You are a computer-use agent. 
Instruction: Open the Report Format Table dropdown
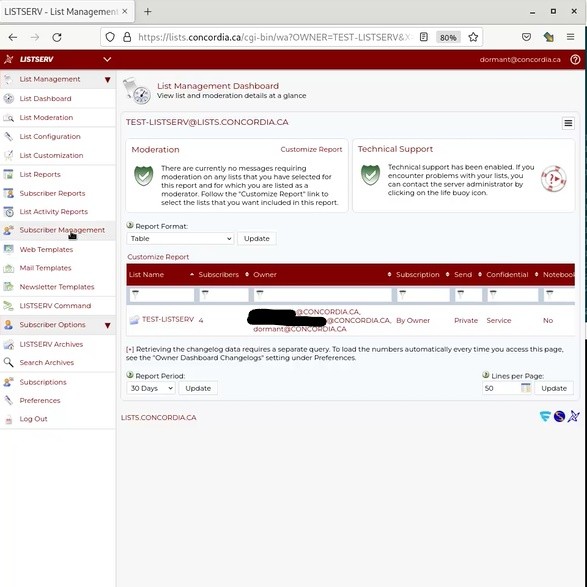[x=180, y=238]
